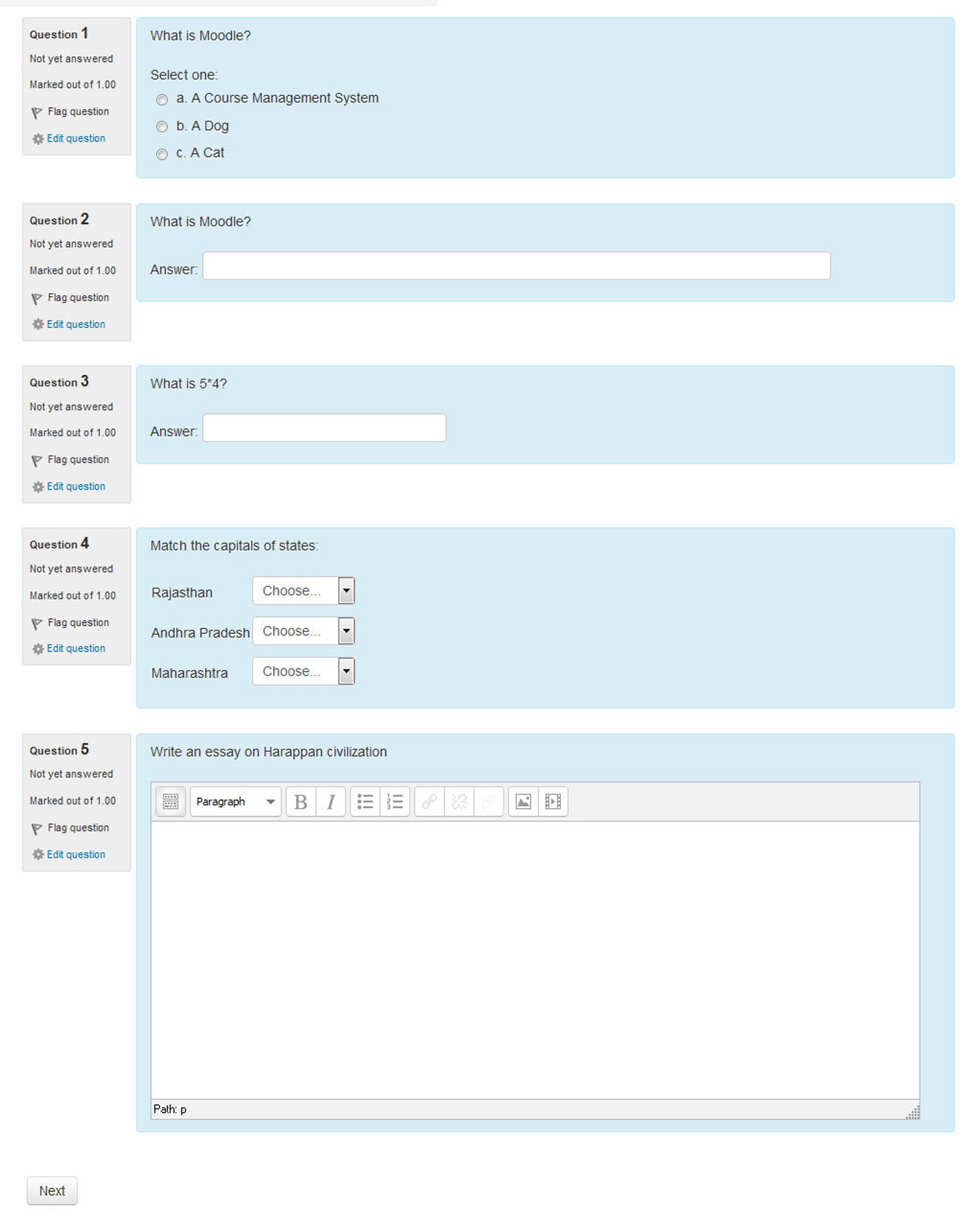
Task: Click inside the Harappan essay text area
Action: pos(535,959)
